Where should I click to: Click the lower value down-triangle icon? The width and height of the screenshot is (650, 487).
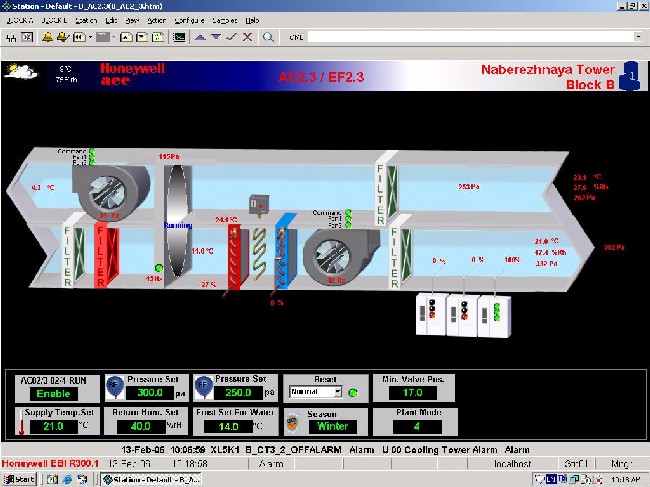216,37
